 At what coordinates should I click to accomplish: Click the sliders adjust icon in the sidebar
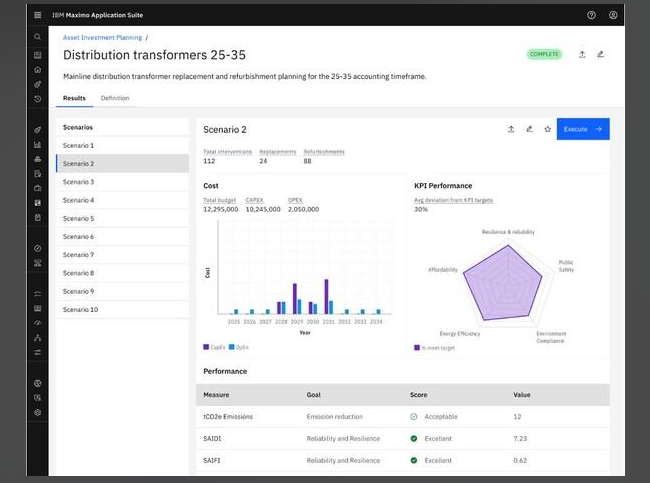coord(38,352)
